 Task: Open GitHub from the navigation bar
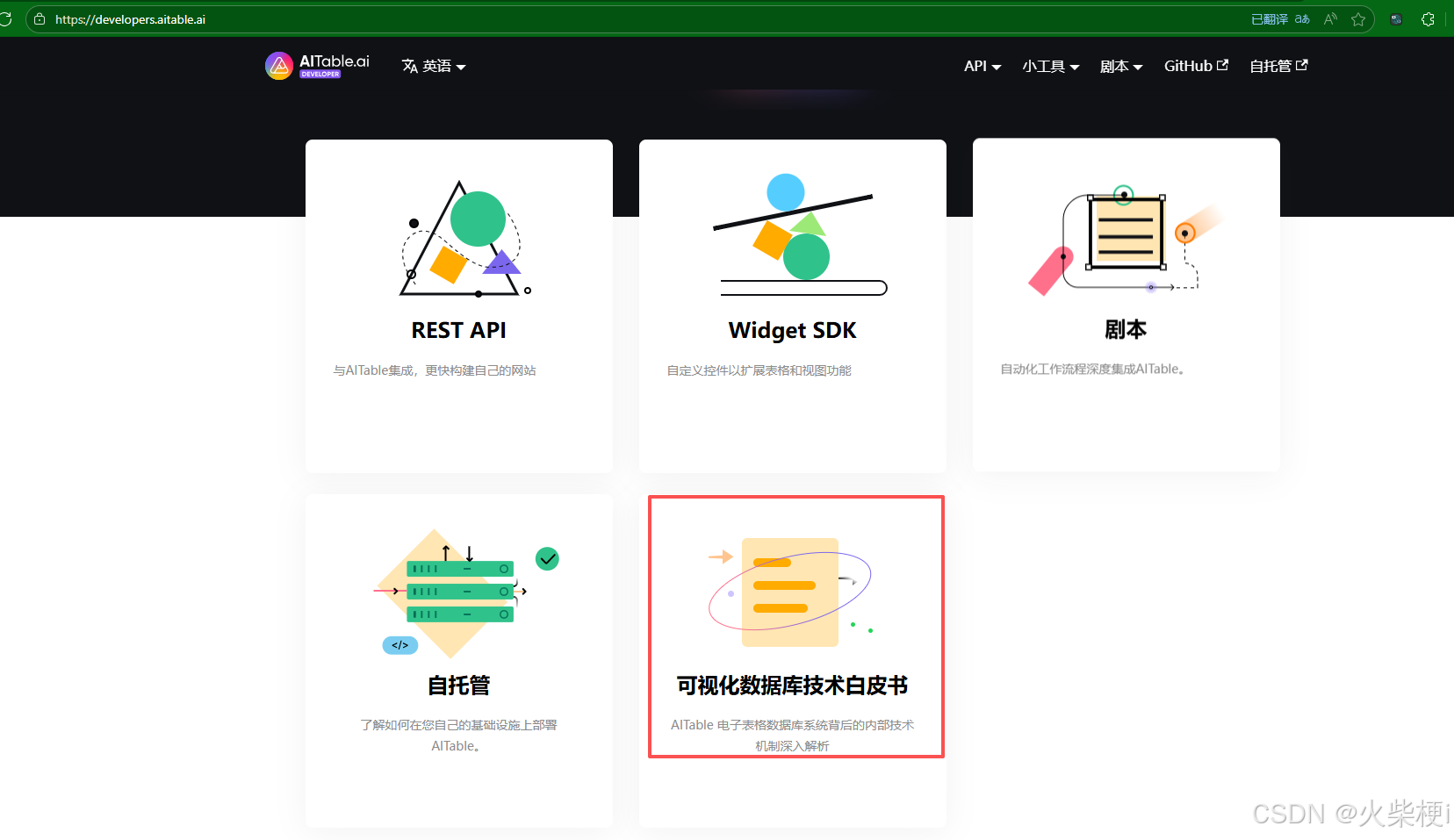(1196, 65)
